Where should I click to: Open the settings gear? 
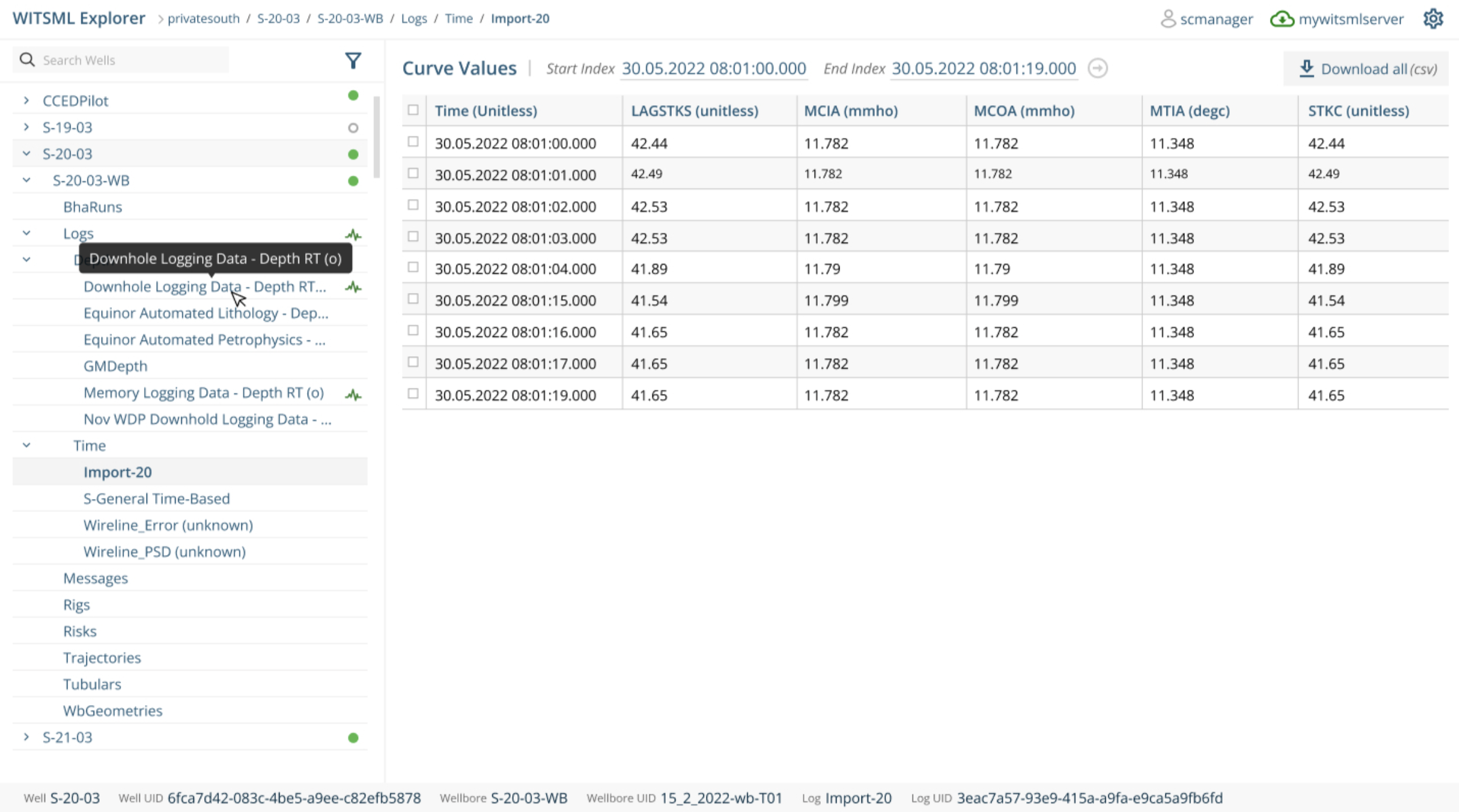[x=1433, y=18]
